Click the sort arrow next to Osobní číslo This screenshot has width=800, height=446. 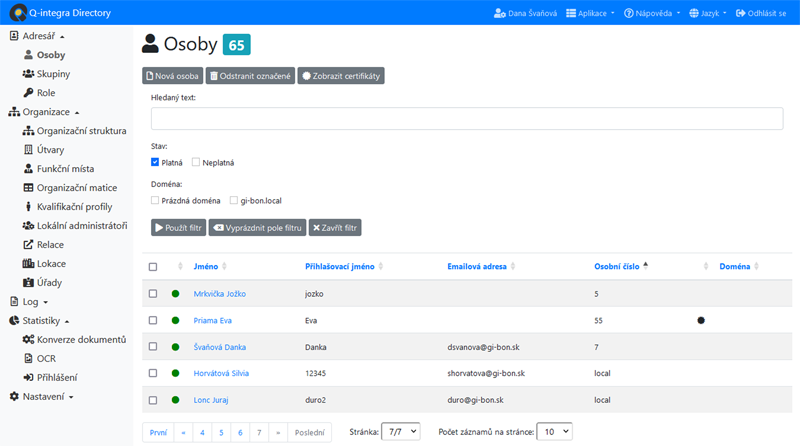(645, 265)
